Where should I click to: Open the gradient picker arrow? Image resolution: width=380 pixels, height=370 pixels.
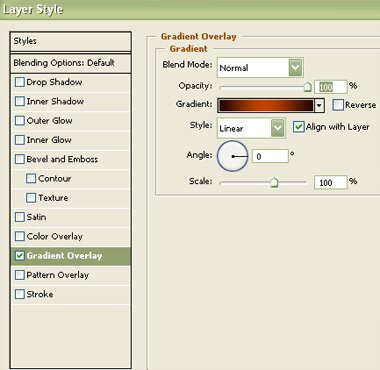[319, 106]
